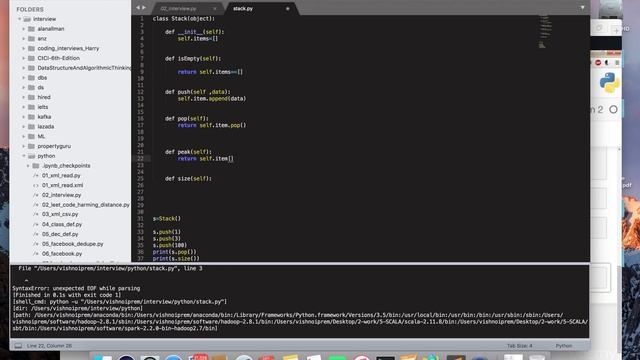Close the 02_interview.py tab
Viewport: 640px width, 360px height.
click(215, 9)
